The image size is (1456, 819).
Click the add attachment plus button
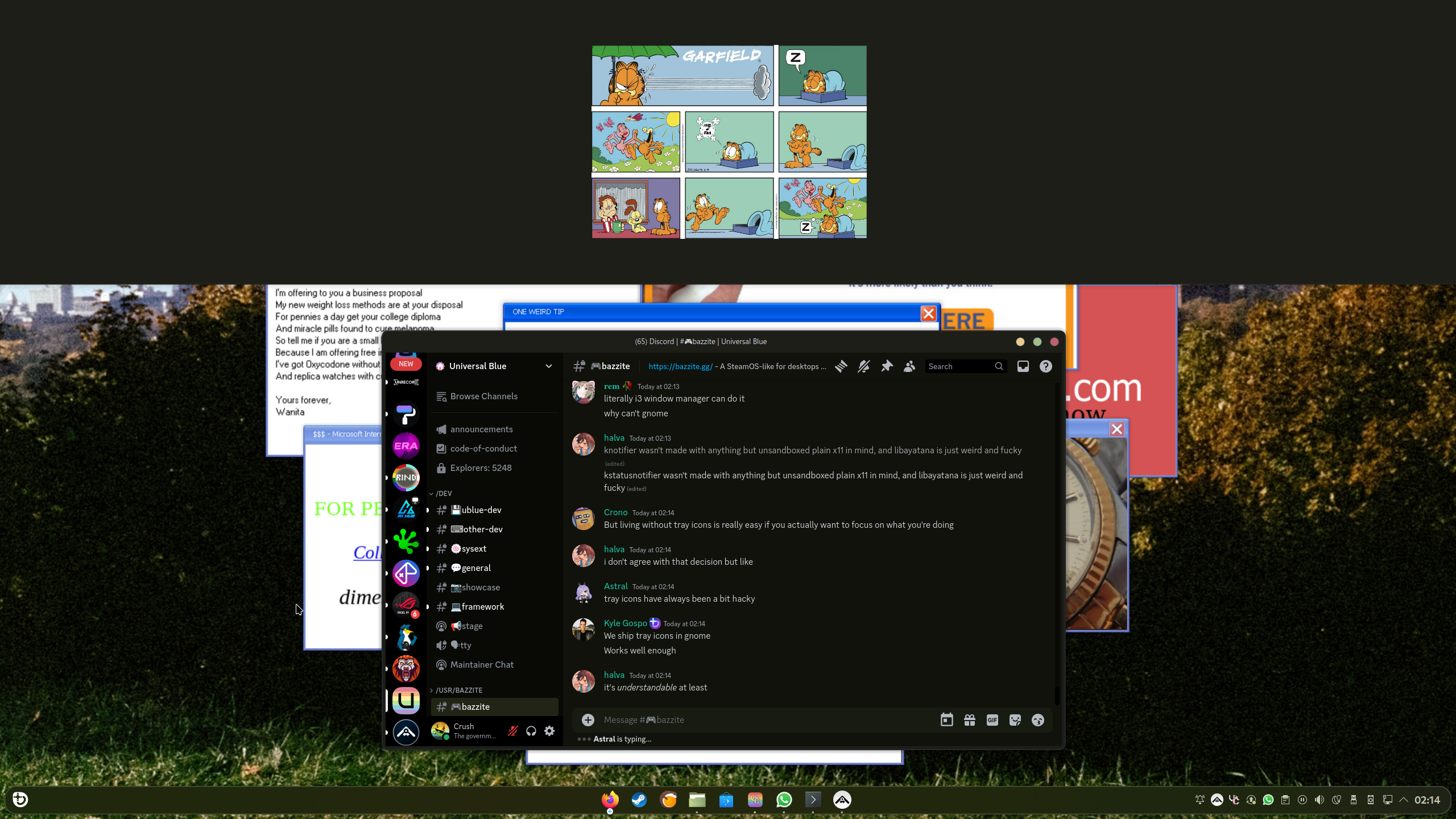coord(588,720)
